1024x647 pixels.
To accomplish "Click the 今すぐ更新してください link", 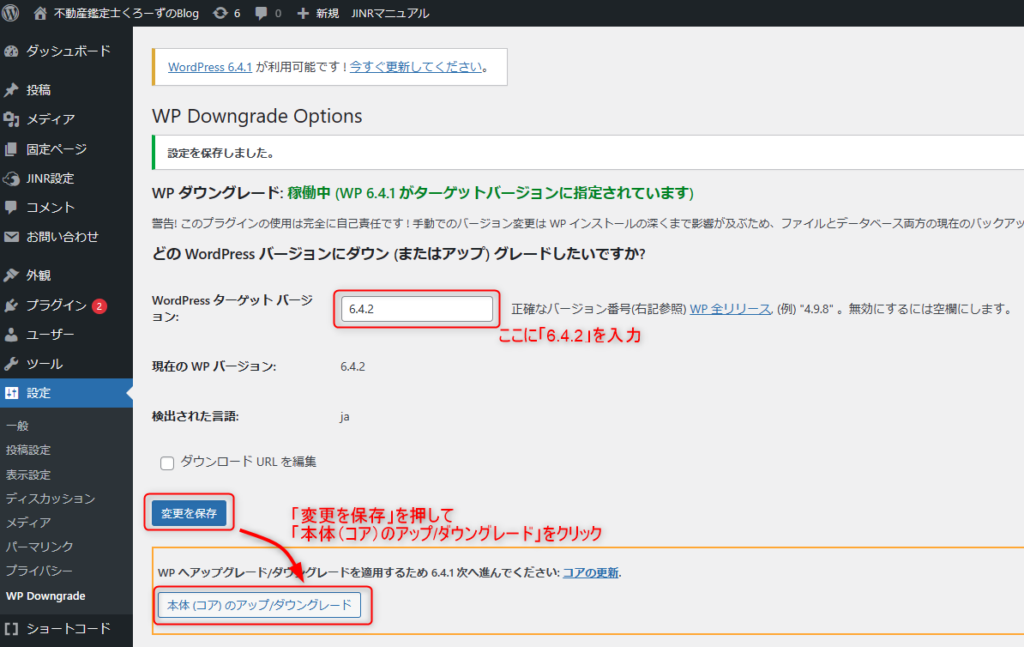I will (x=416, y=67).
